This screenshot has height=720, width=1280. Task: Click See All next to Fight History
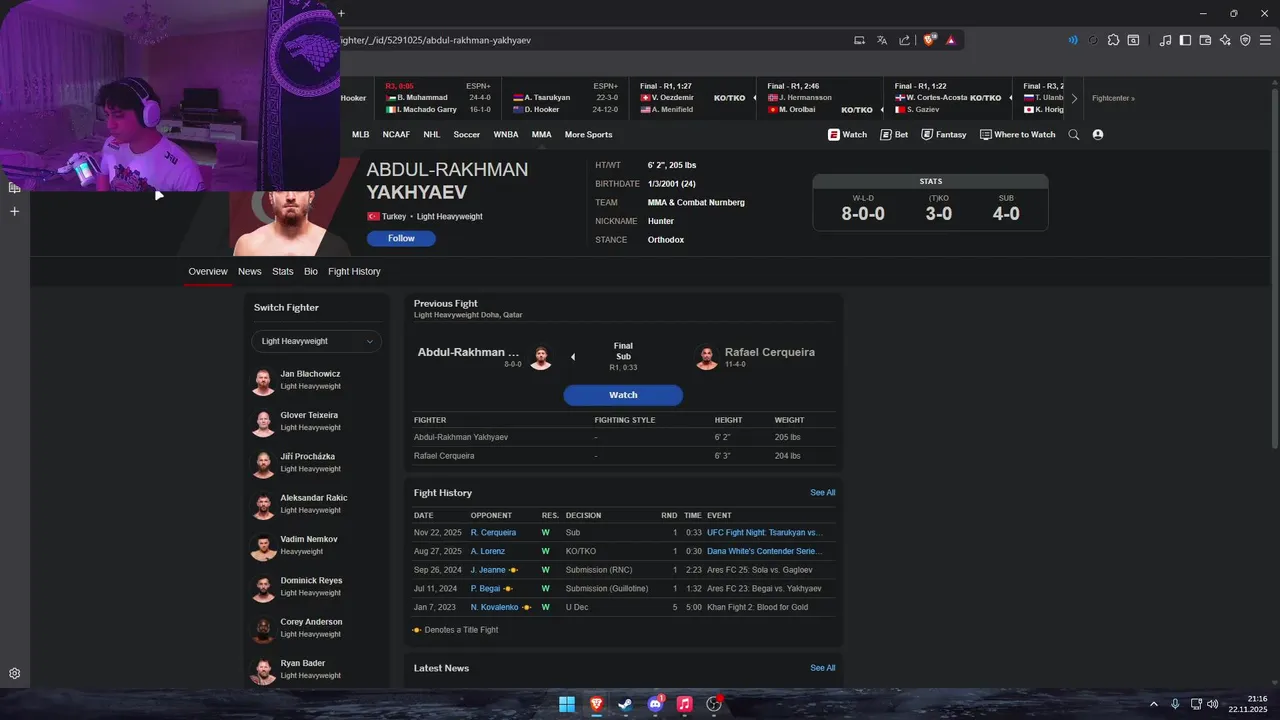822,493
